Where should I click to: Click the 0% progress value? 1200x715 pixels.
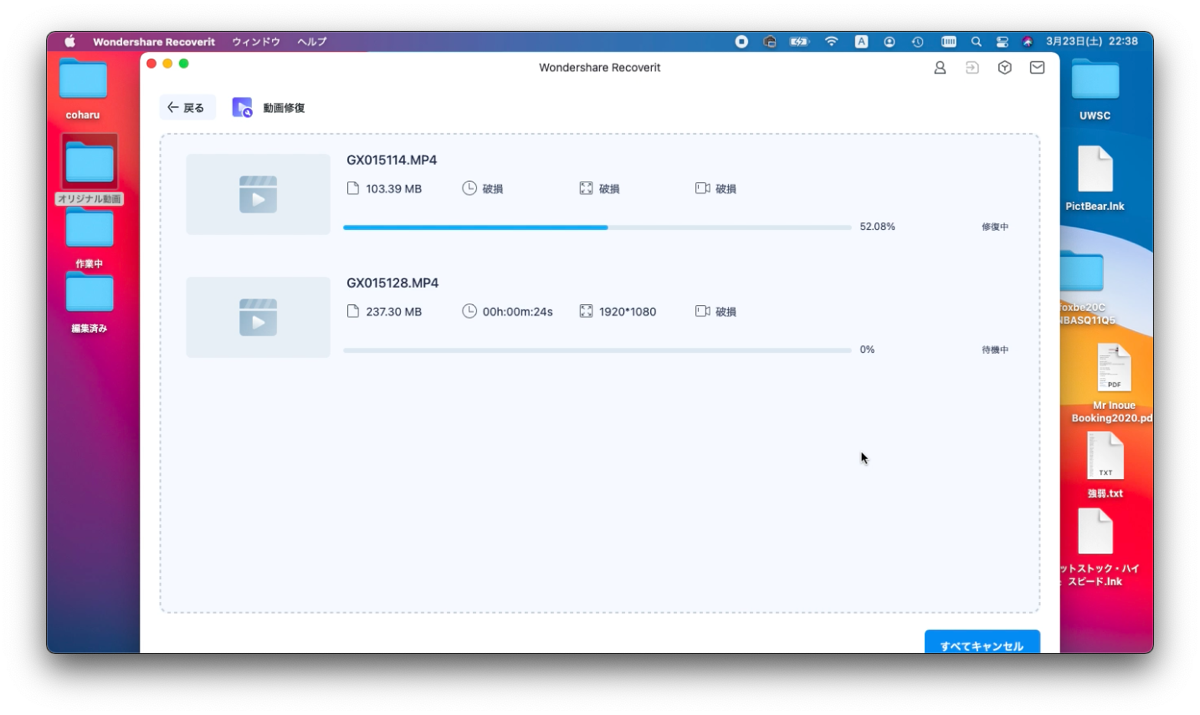867,350
